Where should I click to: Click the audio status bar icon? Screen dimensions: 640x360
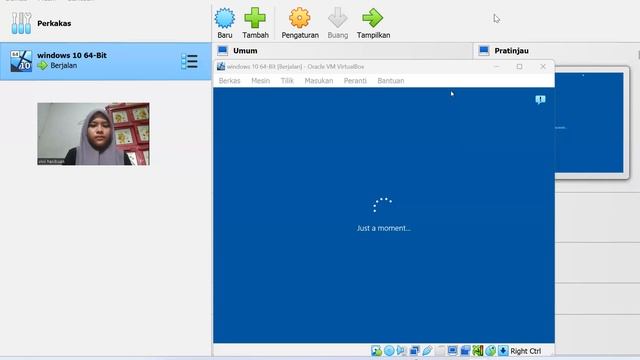401,351
